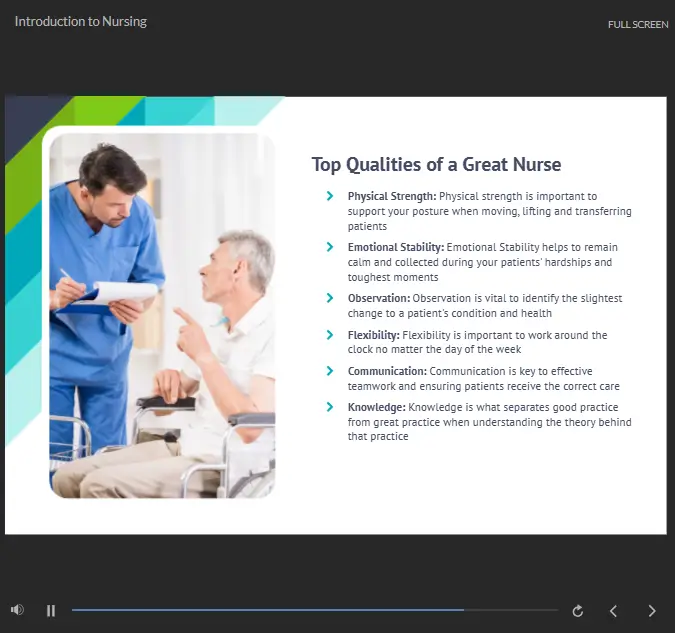Enter FULL SCREEN mode
The width and height of the screenshot is (675, 633).
638,25
